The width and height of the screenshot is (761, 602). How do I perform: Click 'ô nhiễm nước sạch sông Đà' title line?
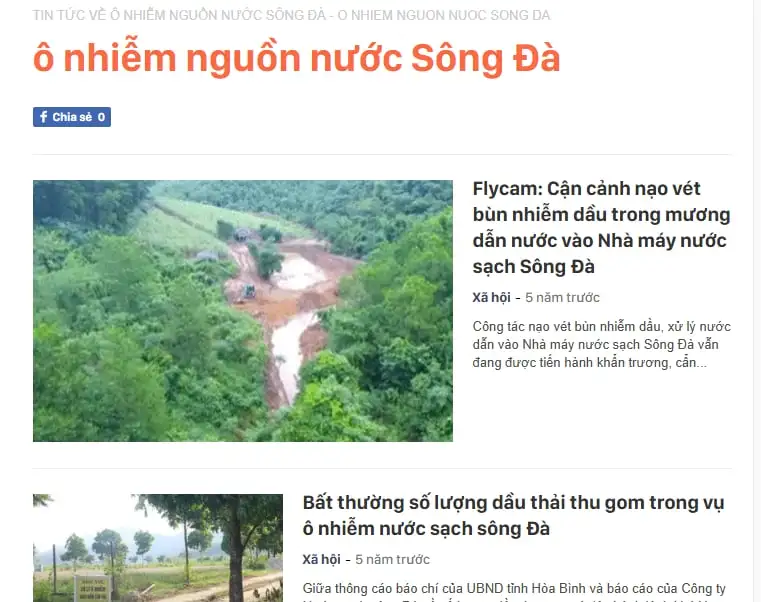426,529
